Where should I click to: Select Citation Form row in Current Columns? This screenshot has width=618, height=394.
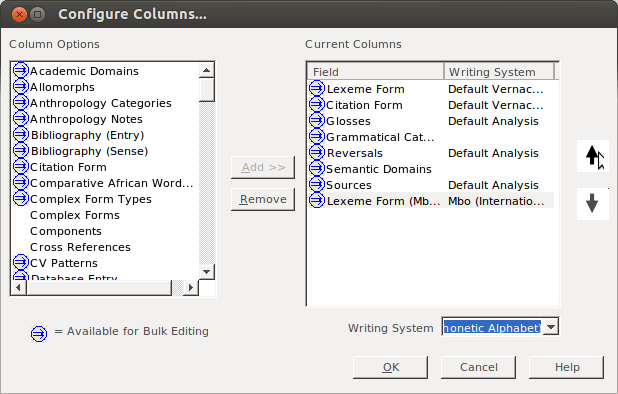(x=431, y=105)
